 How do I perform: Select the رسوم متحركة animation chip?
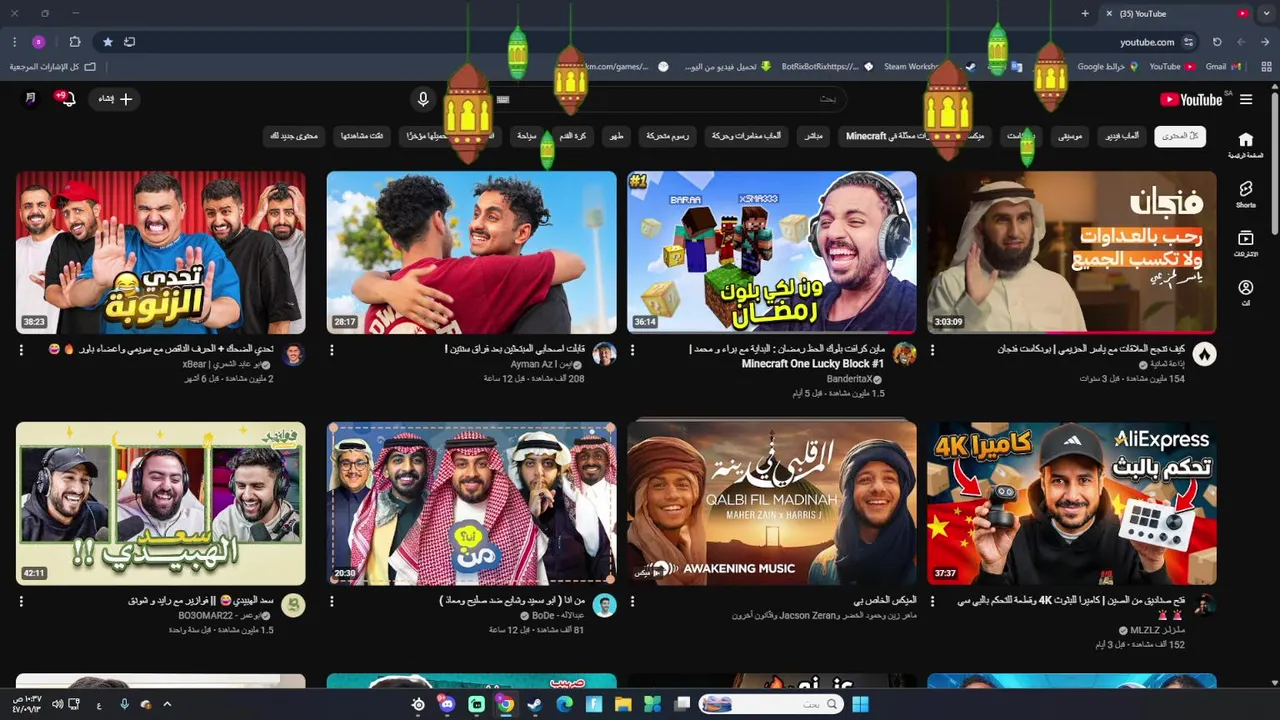(667, 136)
